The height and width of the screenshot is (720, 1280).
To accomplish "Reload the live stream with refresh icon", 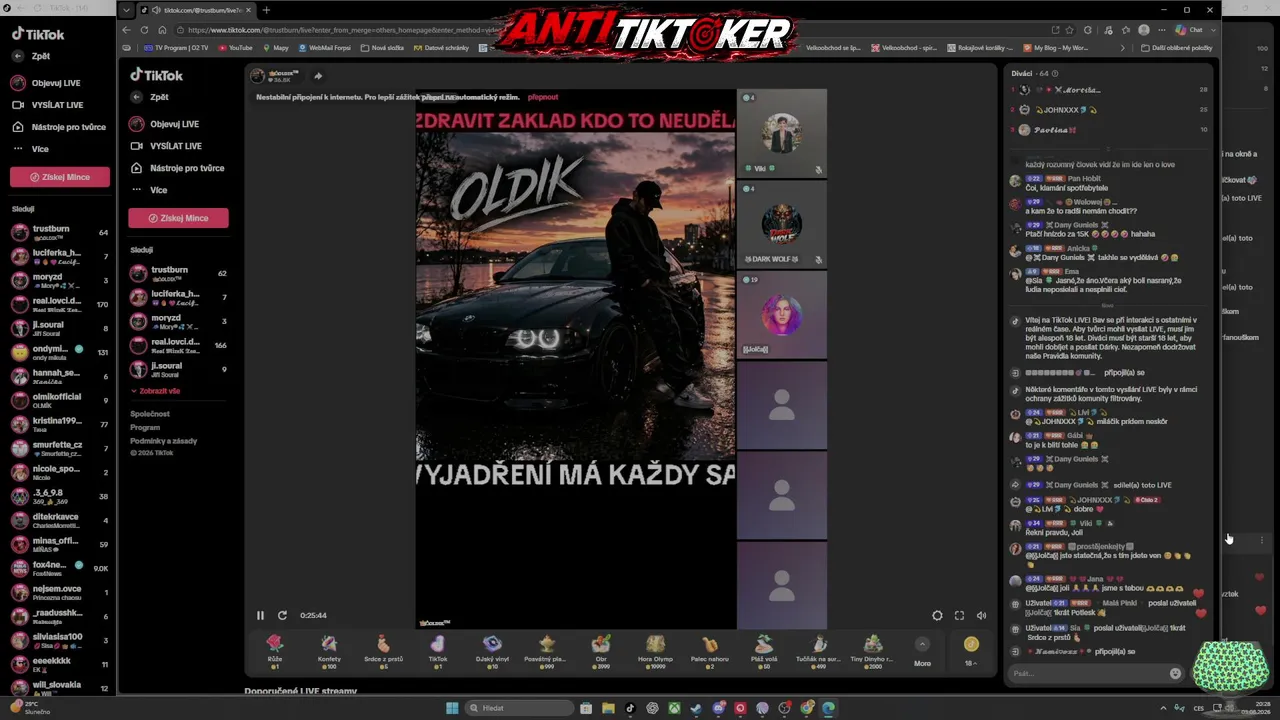I will pyautogui.click(x=282, y=616).
